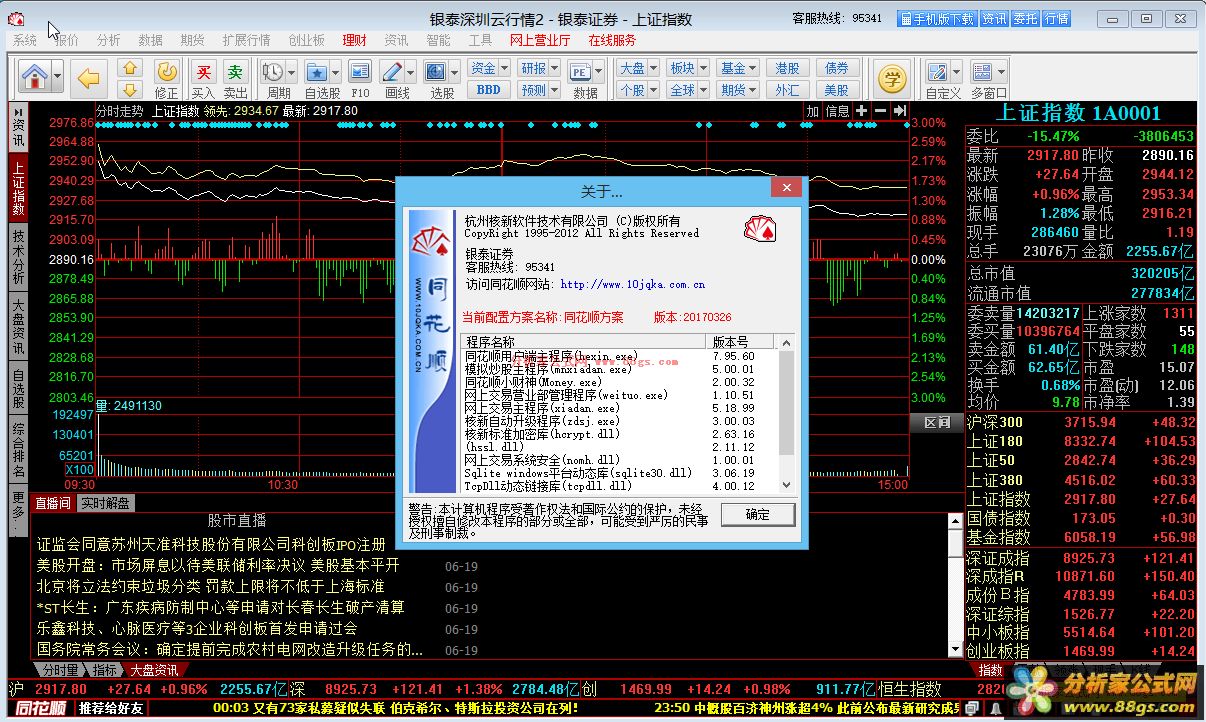Switch to the 技术分析 side tab
This screenshot has height=722, width=1206.
[18, 256]
